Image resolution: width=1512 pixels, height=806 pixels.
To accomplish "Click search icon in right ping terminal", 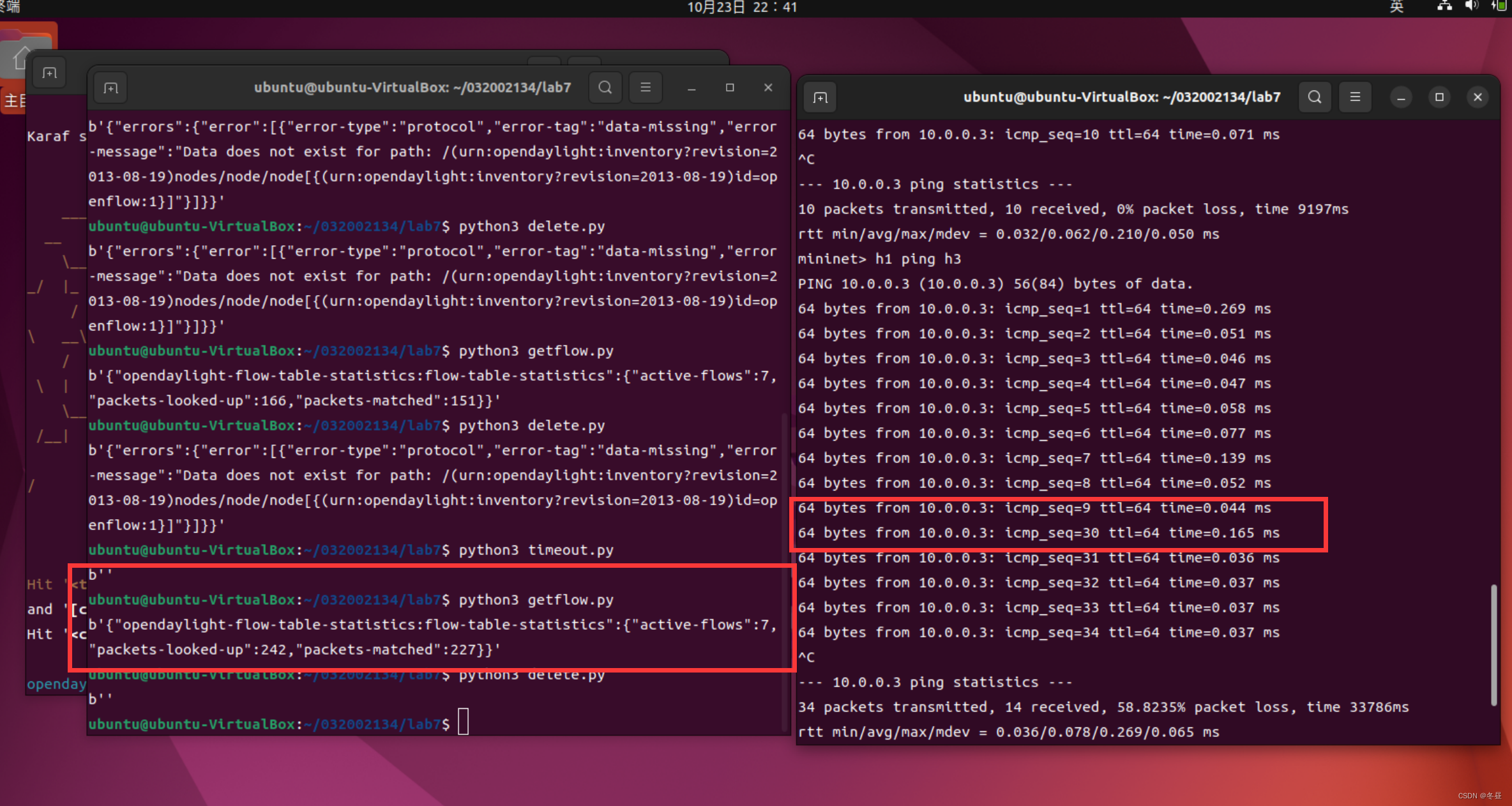I will coord(1315,97).
